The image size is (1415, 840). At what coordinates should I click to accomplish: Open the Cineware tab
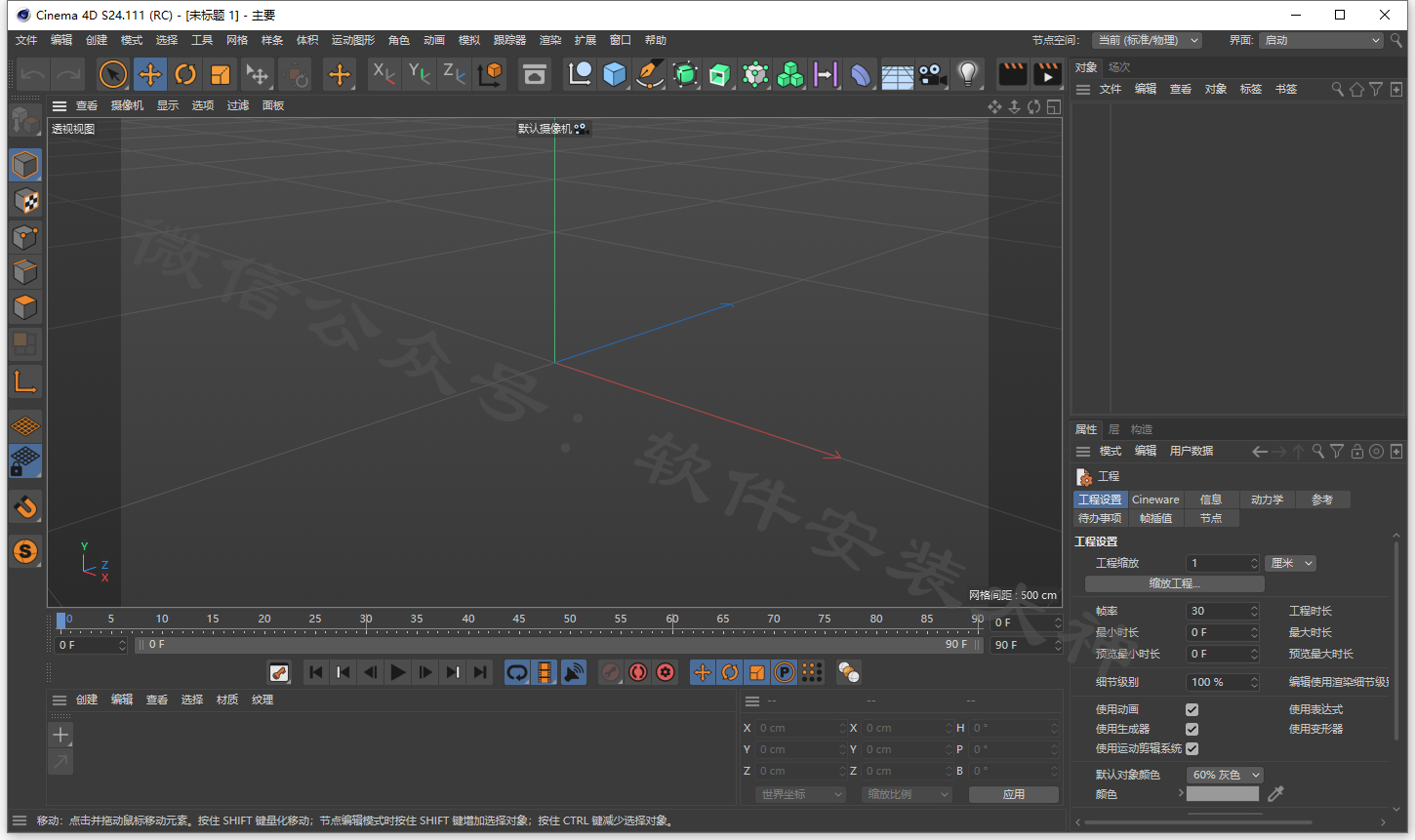[1155, 500]
